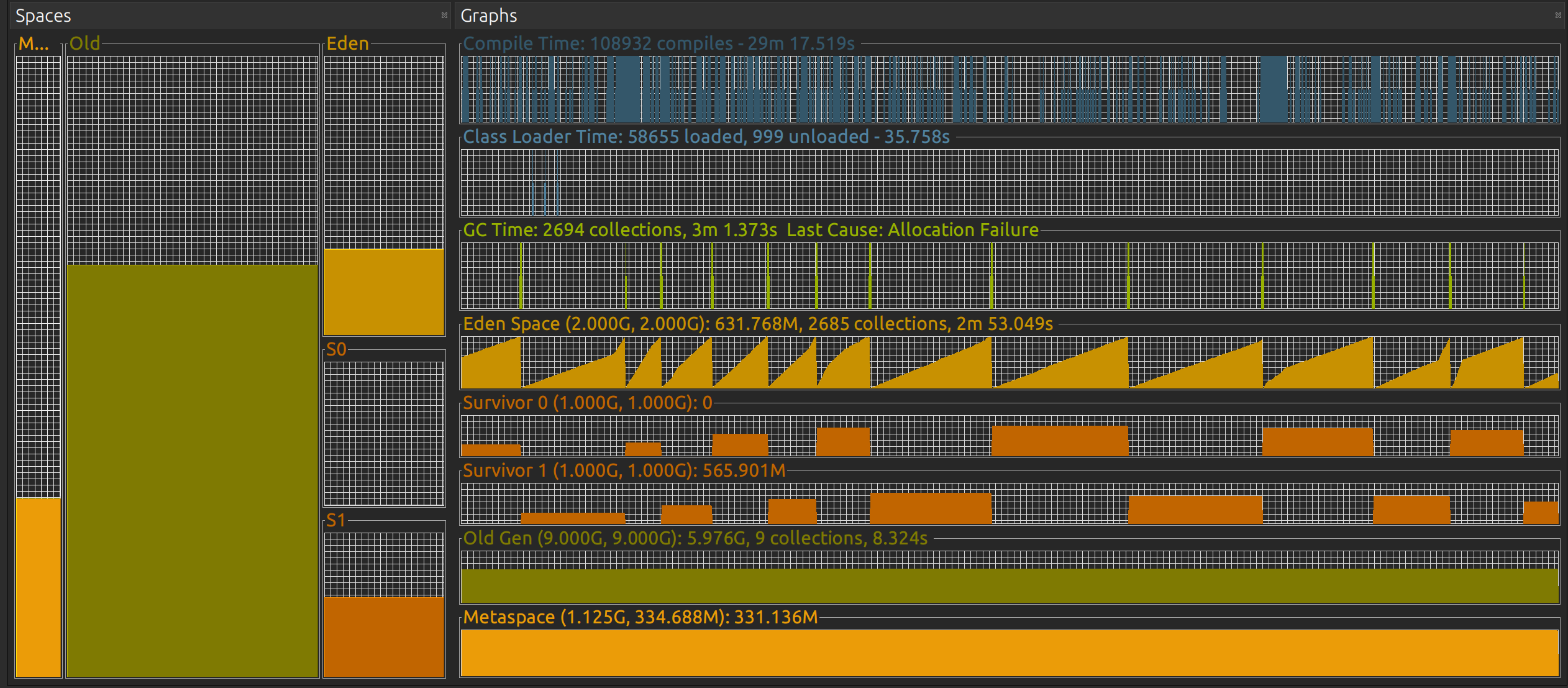Close the Graphs panel
Viewport: 1568px width, 688px height.
click(x=1558, y=16)
